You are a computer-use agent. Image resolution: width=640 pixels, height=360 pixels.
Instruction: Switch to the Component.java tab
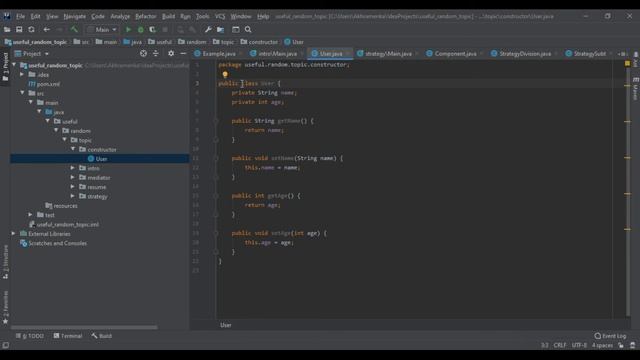455,53
